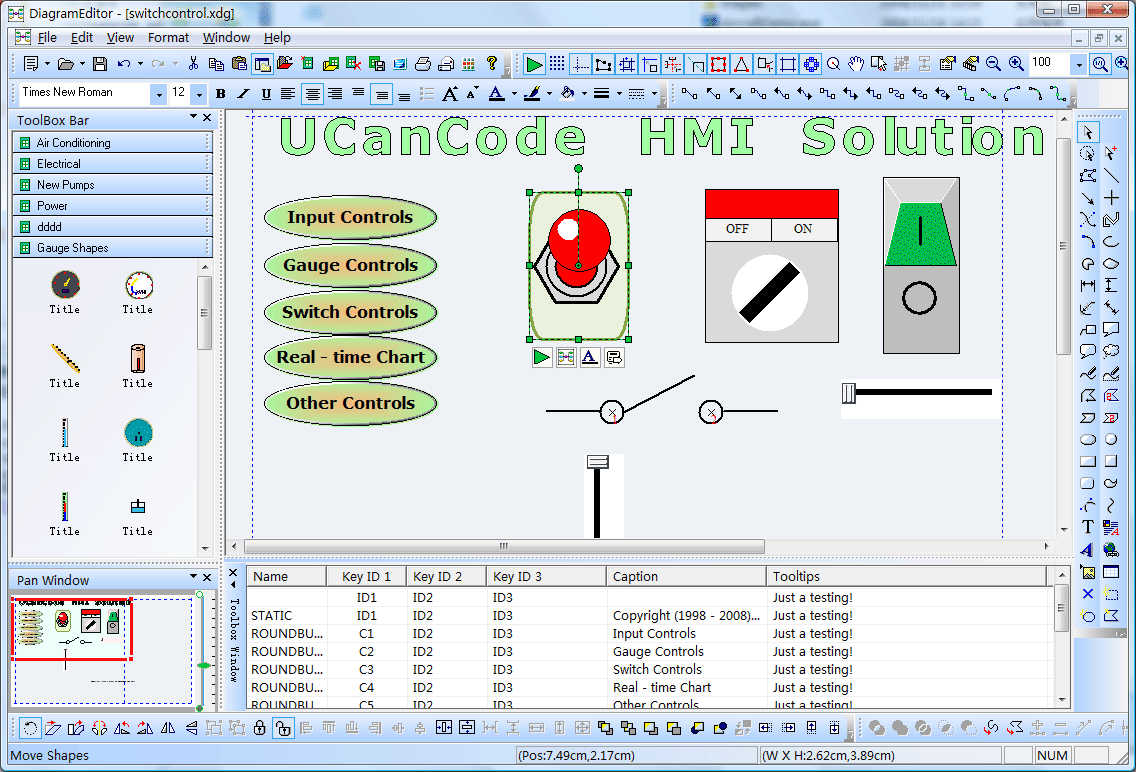Click the green Run play icon
1136x772 pixels.
(534, 64)
